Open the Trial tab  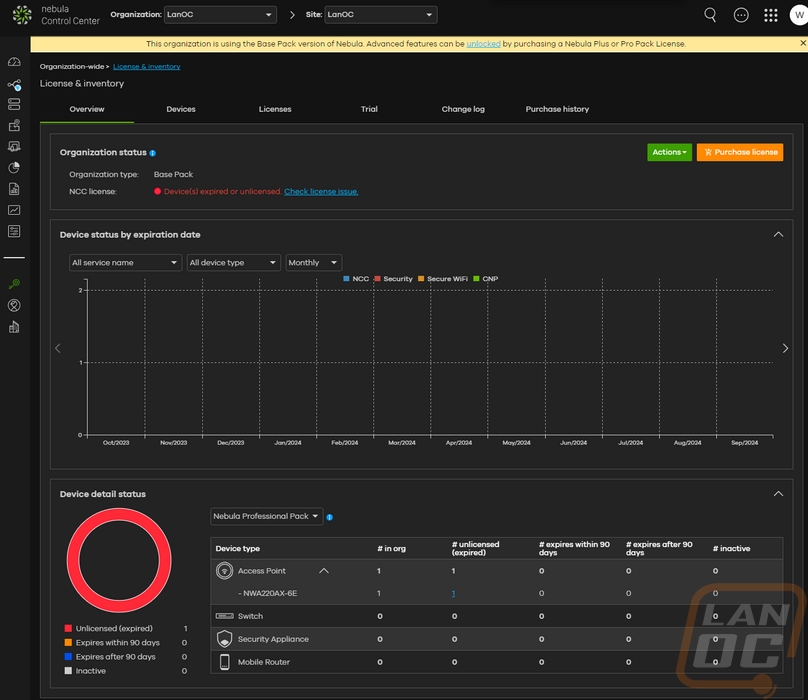point(369,109)
